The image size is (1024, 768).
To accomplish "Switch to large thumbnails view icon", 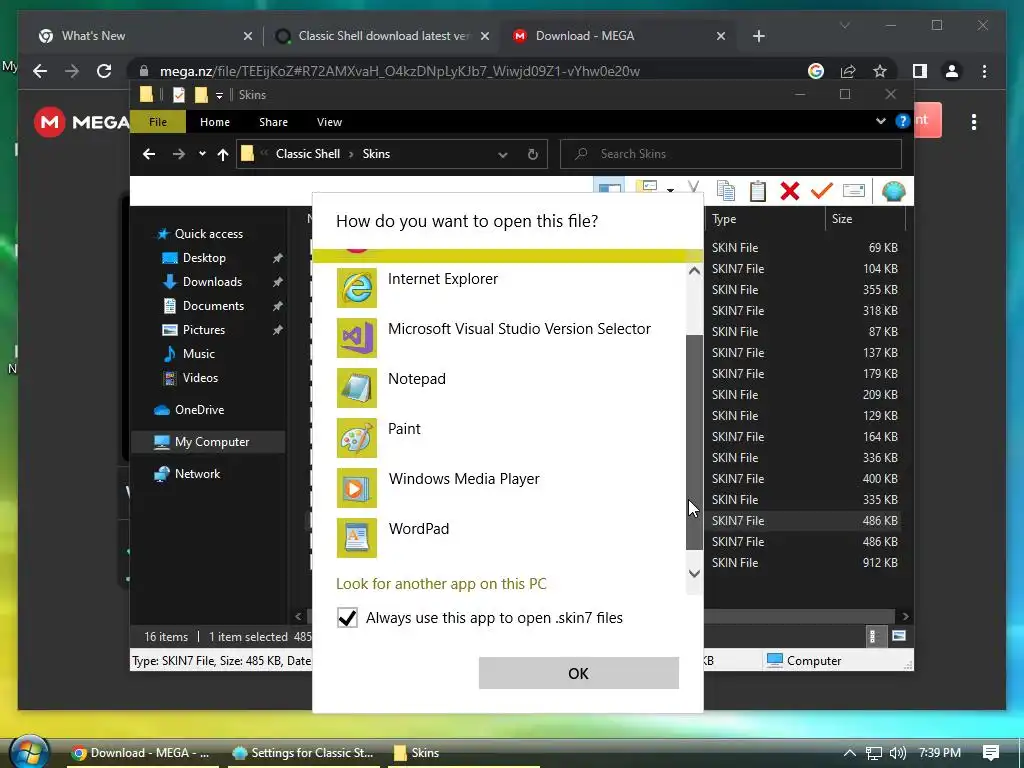I will point(899,635).
